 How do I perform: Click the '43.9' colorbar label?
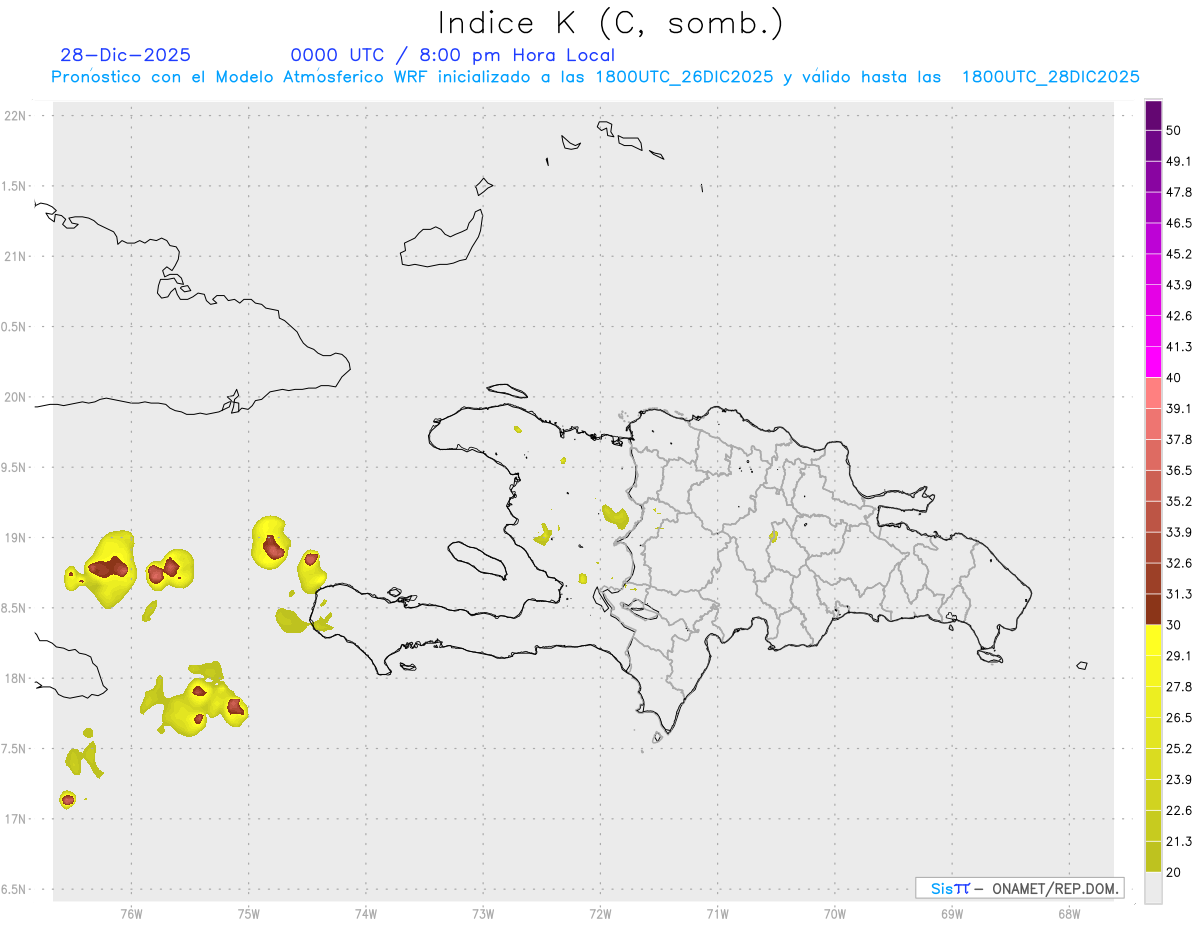pos(1179,285)
